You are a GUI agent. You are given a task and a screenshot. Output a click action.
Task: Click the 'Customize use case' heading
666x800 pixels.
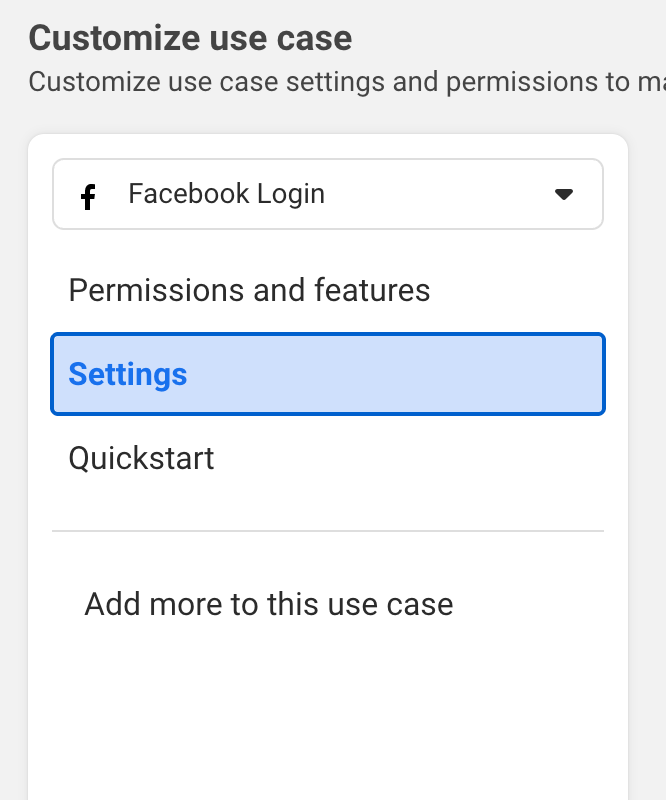pos(190,39)
